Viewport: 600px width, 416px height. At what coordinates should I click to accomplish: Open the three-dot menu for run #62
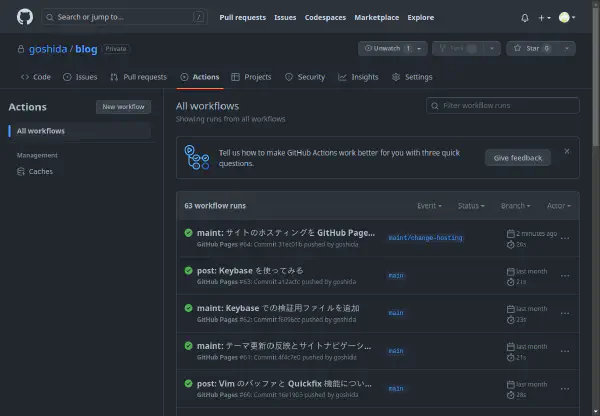point(565,313)
